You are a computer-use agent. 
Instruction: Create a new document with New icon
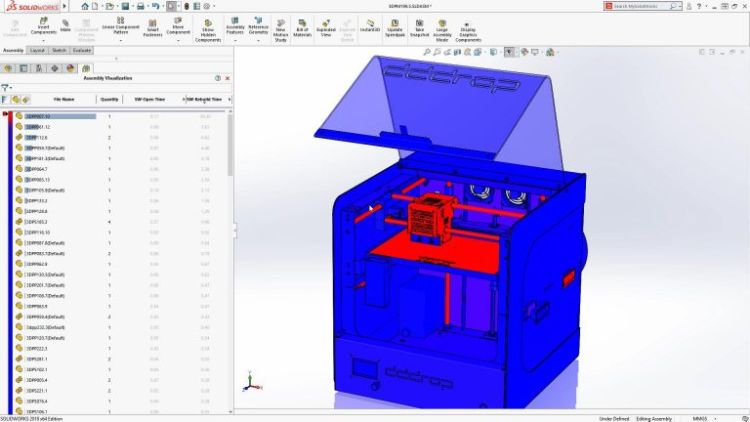95,6
